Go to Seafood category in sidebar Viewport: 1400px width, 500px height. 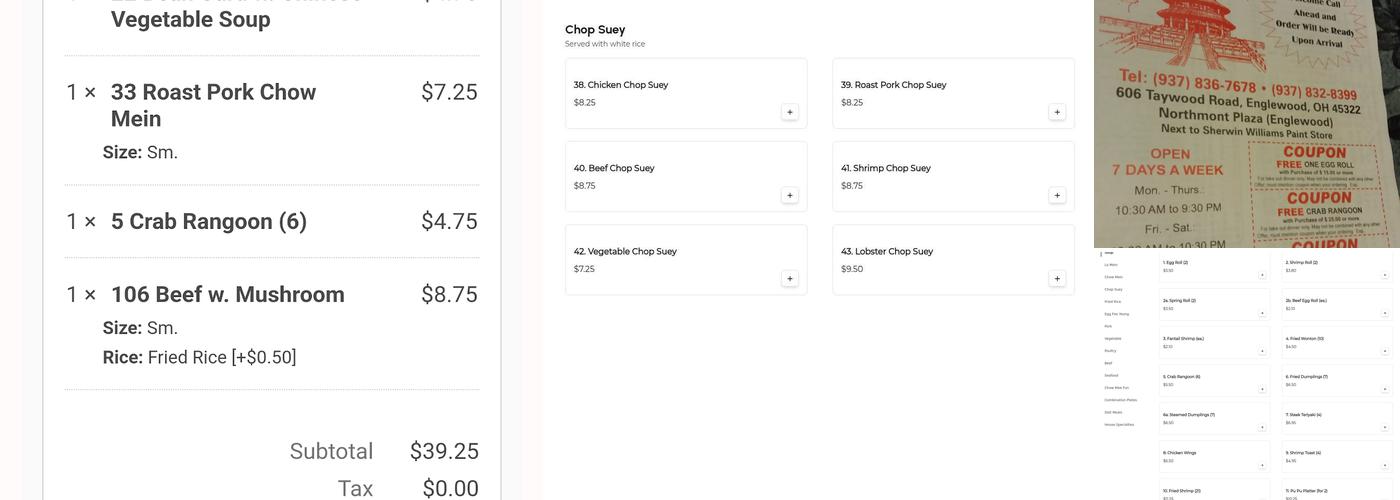point(1113,375)
